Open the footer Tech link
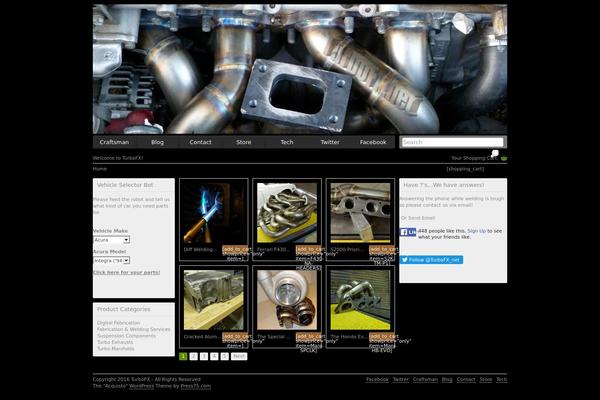 (x=502, y=379)
